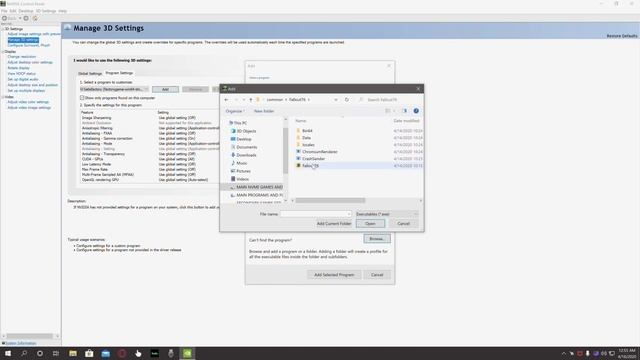Click the Open button in Add dialog
The width and height of the screenshot is (640, 360).
pos(370,224)
